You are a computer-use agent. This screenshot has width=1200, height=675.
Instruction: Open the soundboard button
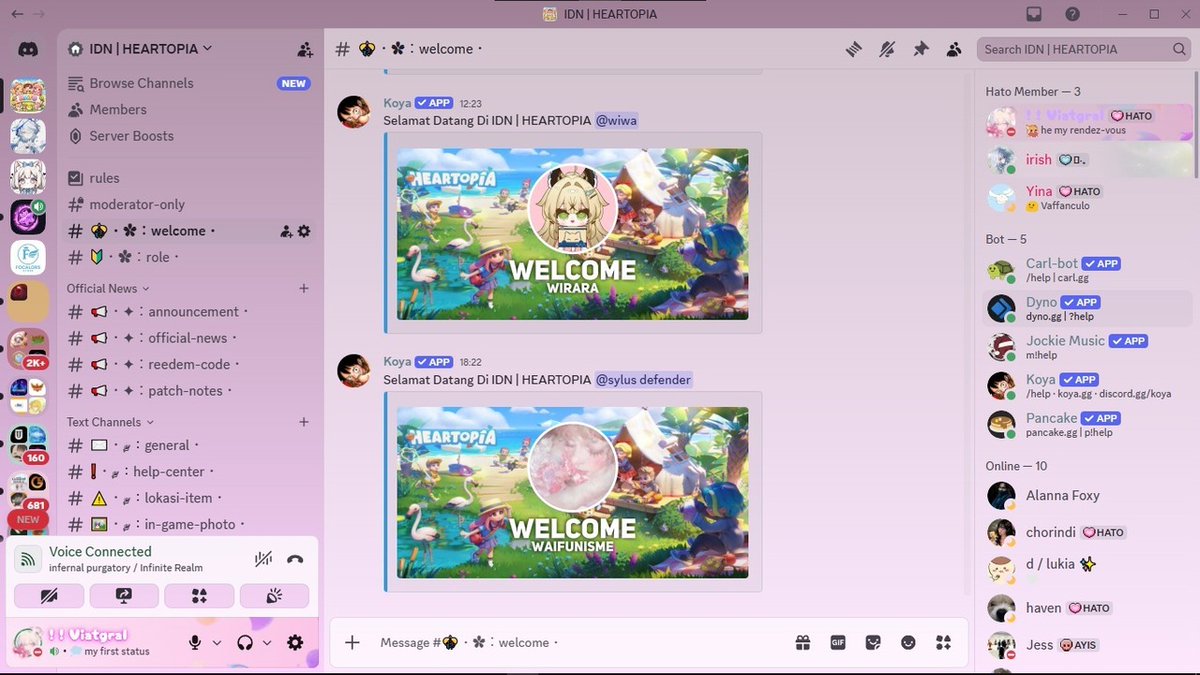274,596
